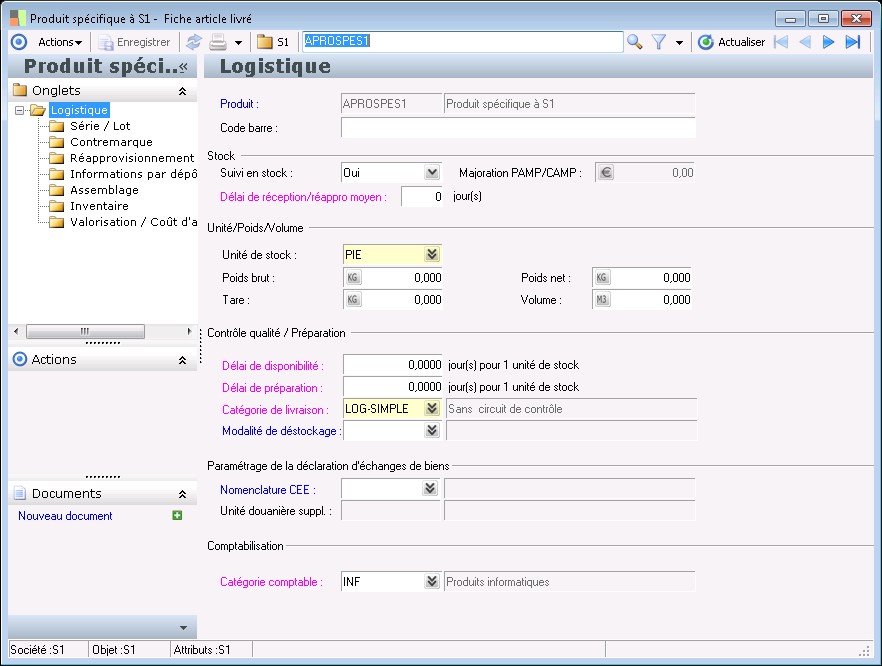Click the funnel filter icon
882x666 pixels.
pyautogui.click(x=659, y=42)
